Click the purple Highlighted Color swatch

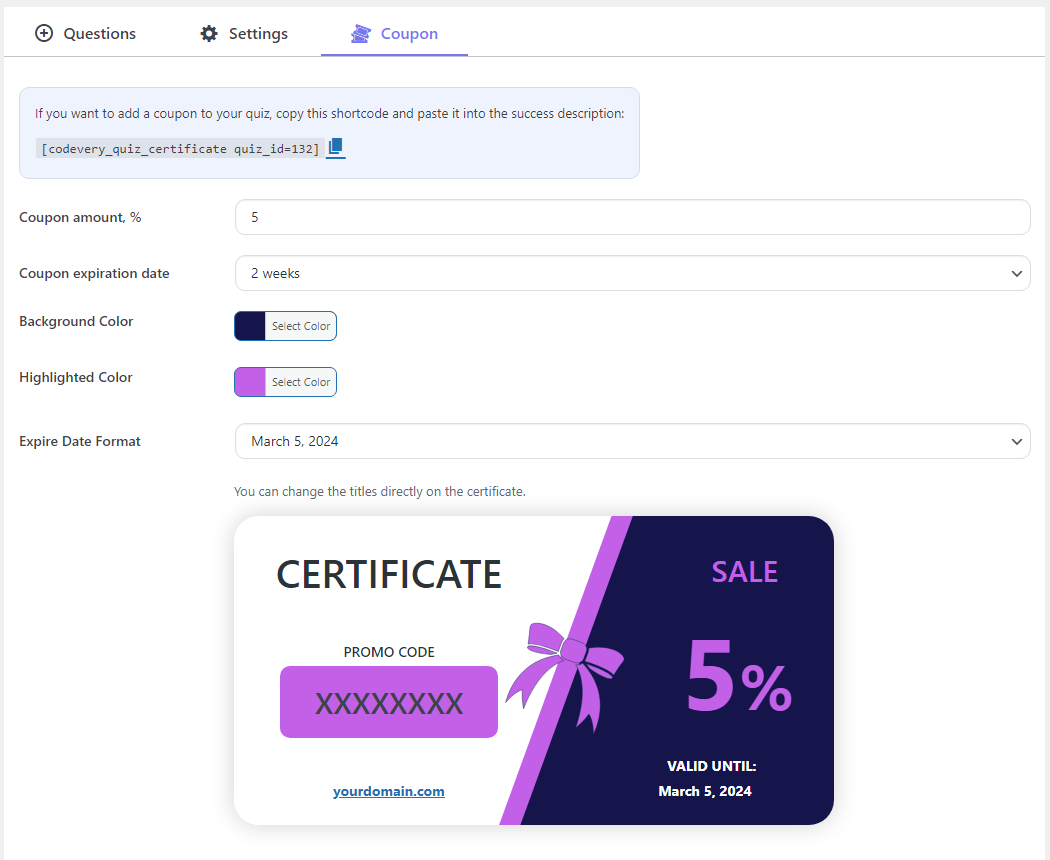click(250, 381)
